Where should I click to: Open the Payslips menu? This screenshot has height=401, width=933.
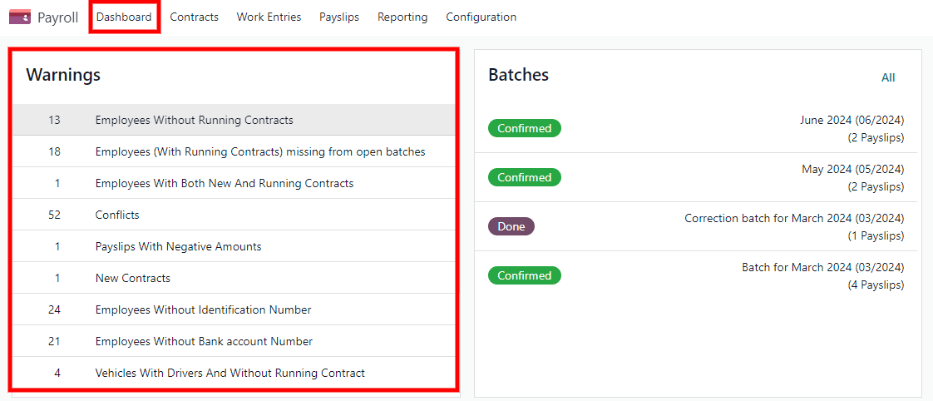(339, 17)
